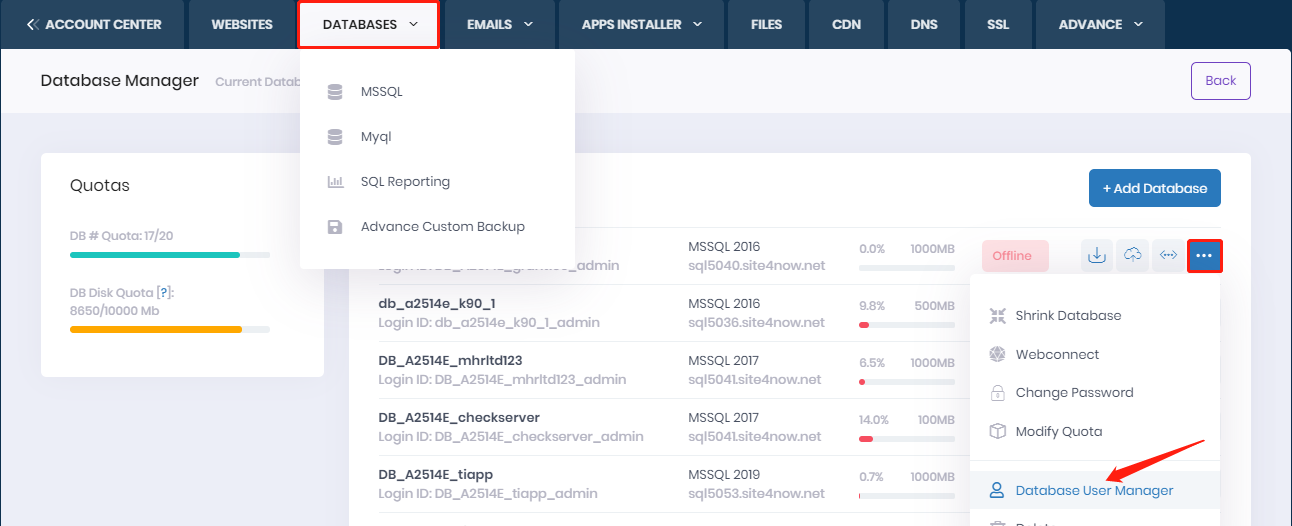Open the APPS INSTALLER dropdown
This screenshot has width=1292, height=526.
point(641,25)
